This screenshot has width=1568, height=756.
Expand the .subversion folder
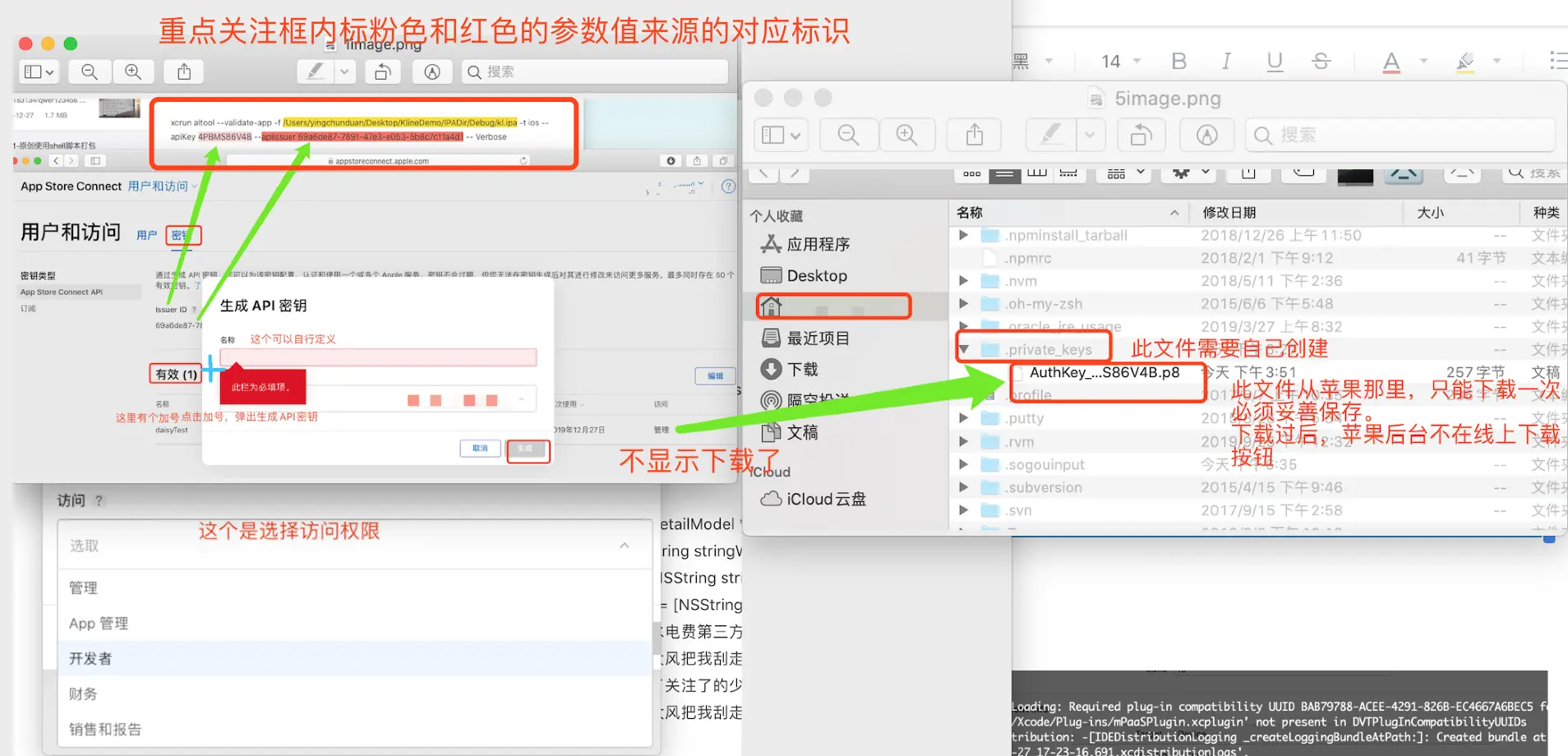point(963,487)
